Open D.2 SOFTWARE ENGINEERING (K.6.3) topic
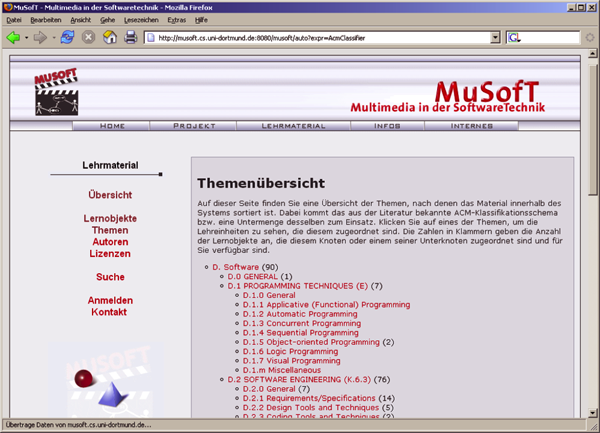Image resolution: width=600 pixels, height=433 pixels. coord(299,379)
